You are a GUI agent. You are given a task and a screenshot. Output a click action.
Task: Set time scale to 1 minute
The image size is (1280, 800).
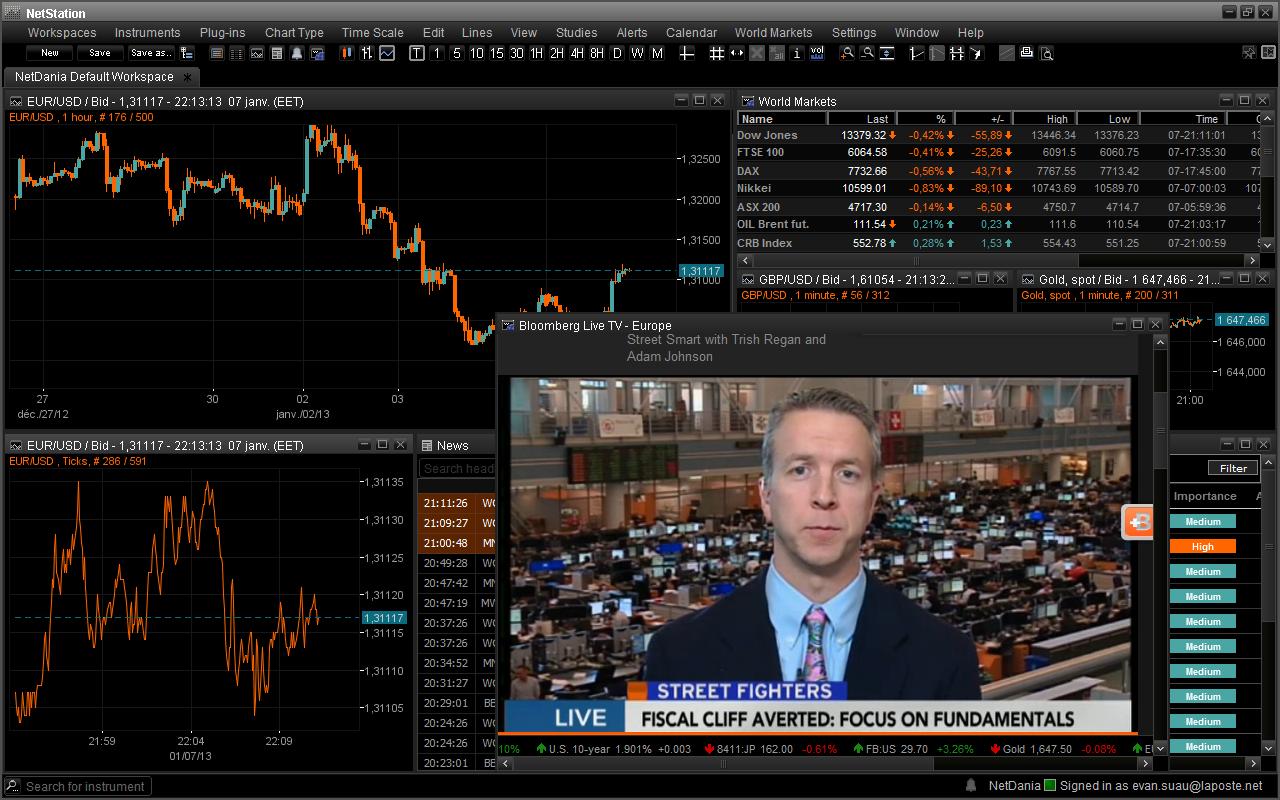[x=437, y=53]
